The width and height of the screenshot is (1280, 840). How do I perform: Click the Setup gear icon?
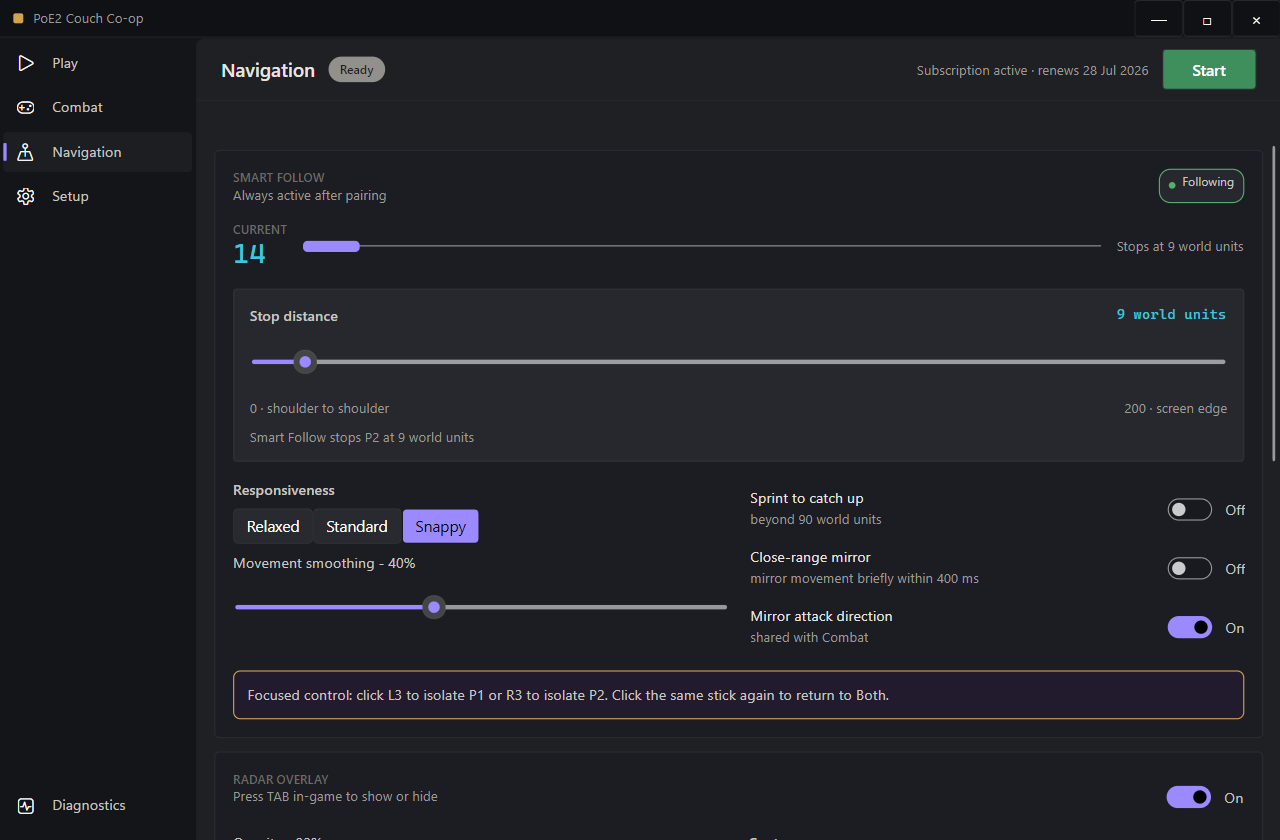tap(26, 196)
